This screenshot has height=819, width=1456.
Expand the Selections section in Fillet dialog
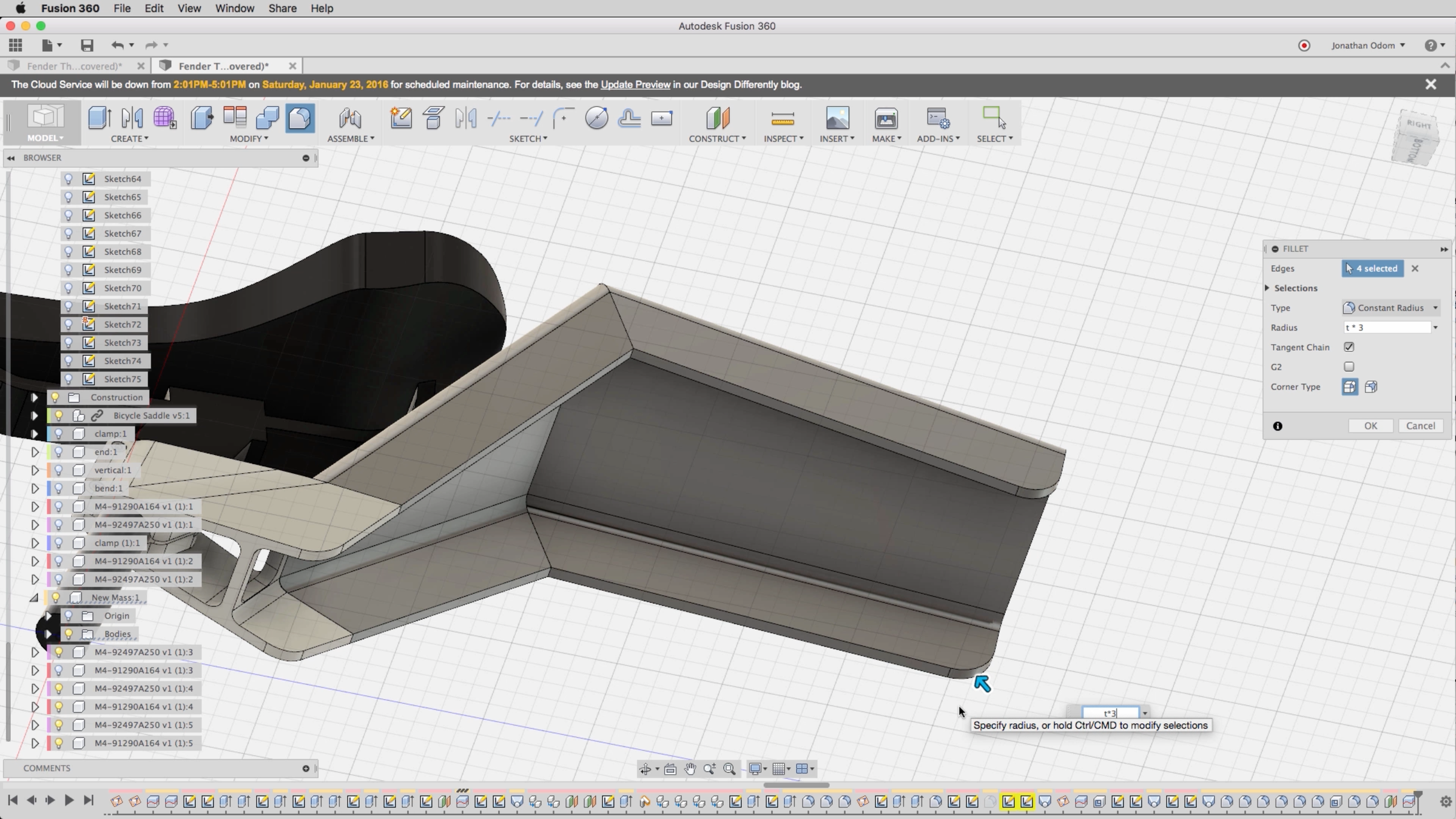click(1268, 288)
